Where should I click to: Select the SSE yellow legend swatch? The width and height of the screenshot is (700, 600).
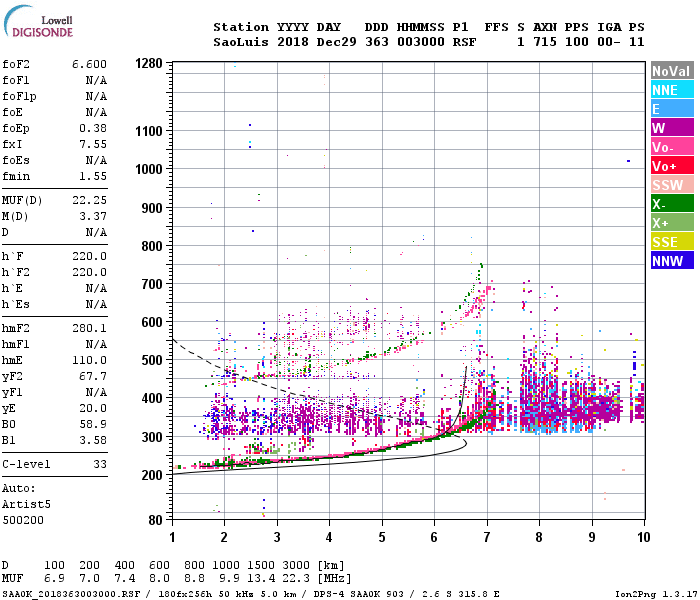click(672, 242)
